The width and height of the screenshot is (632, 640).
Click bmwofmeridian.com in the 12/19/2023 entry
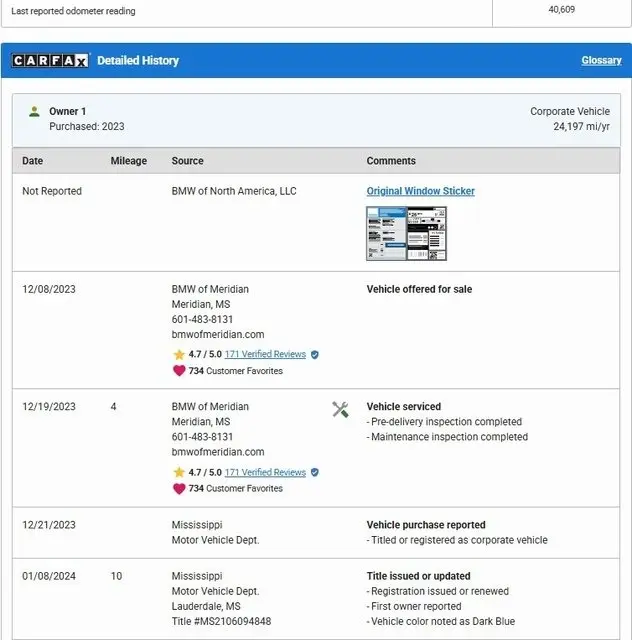218,452
